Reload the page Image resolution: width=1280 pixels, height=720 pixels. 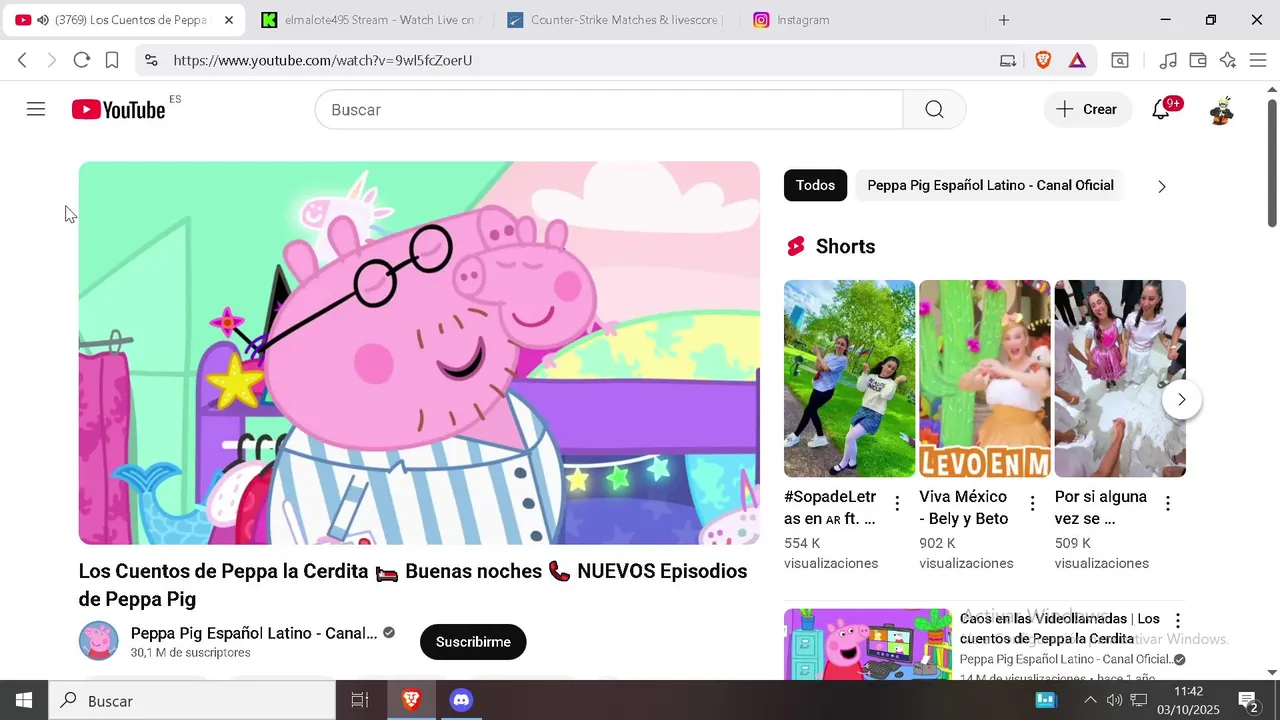coord(82,60)
